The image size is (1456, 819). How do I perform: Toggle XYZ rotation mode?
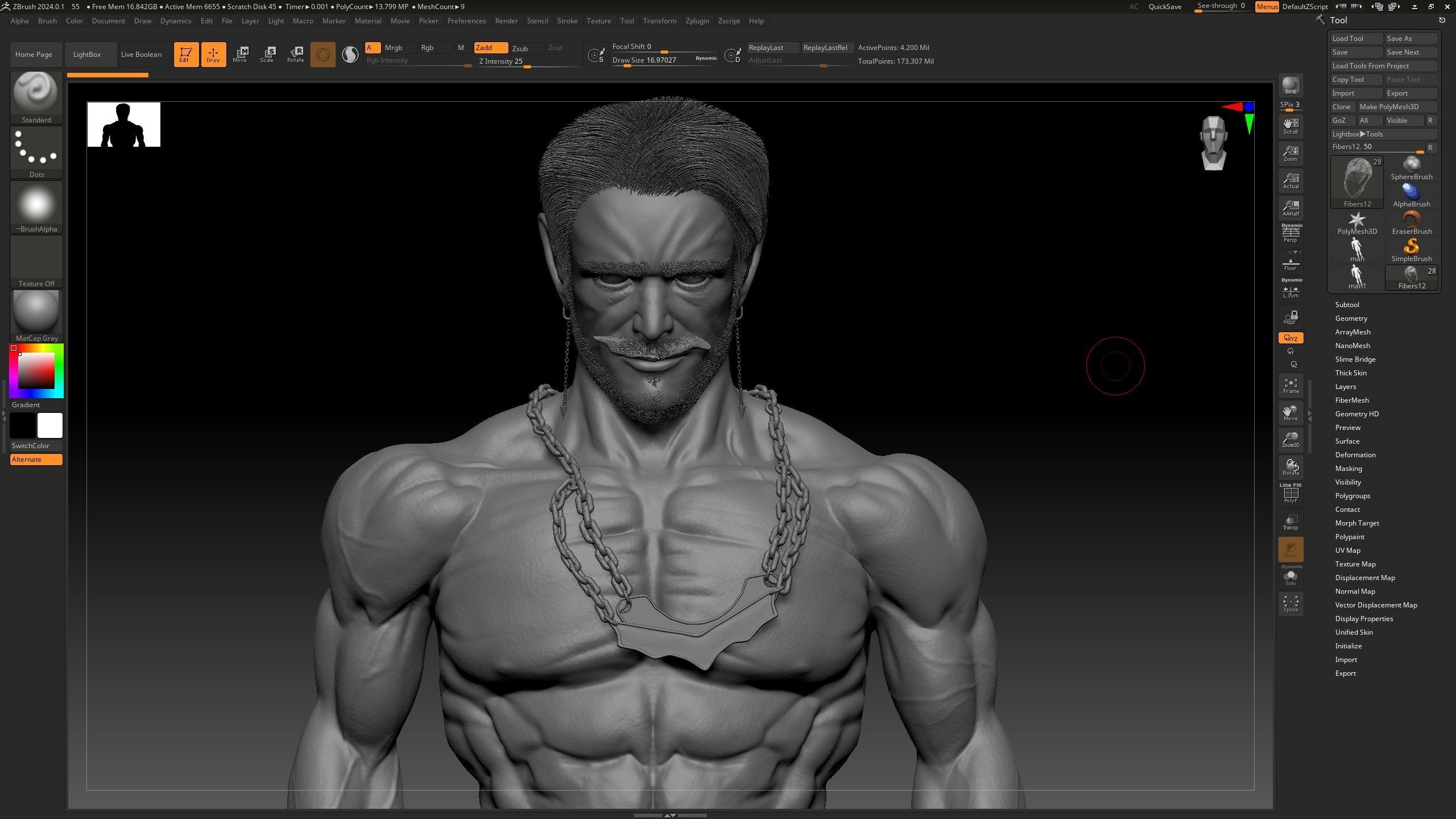1290,338
